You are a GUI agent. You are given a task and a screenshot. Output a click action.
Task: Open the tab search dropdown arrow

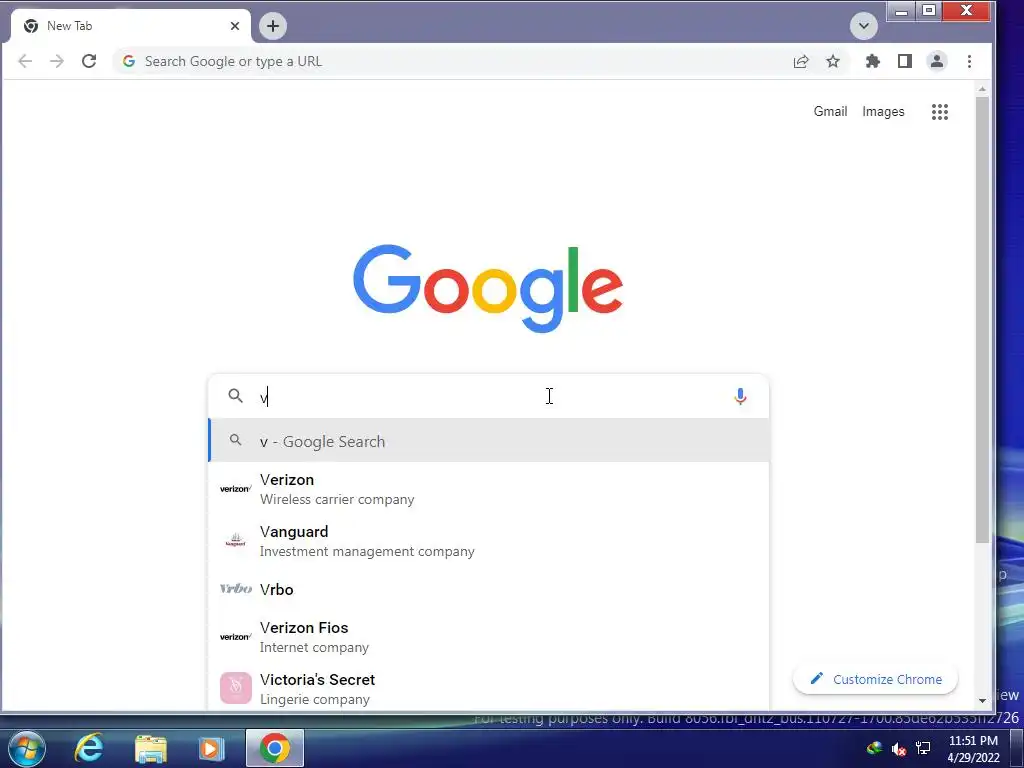[x=863, y=26]
